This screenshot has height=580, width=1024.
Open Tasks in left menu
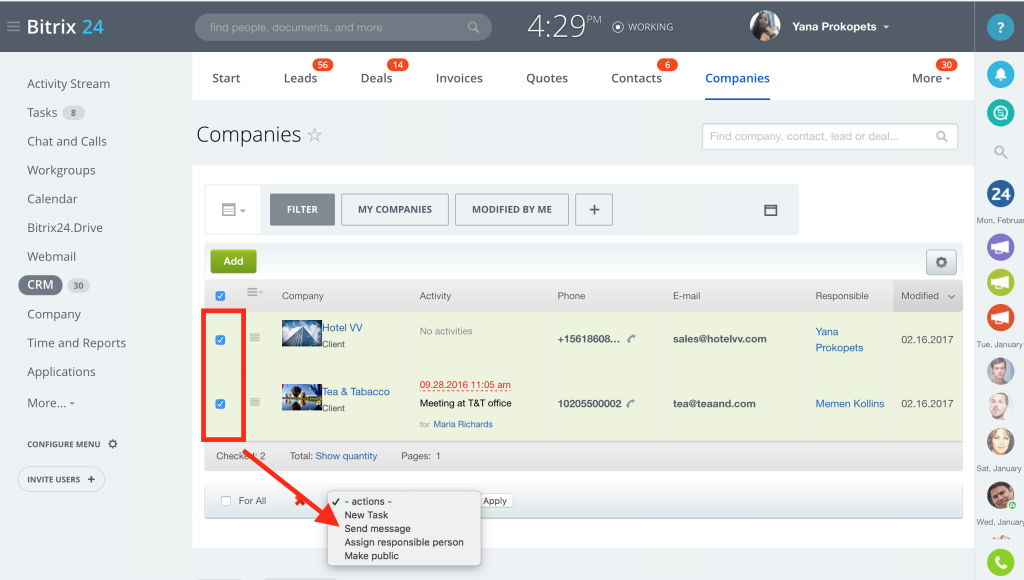(x=42, y=112)
